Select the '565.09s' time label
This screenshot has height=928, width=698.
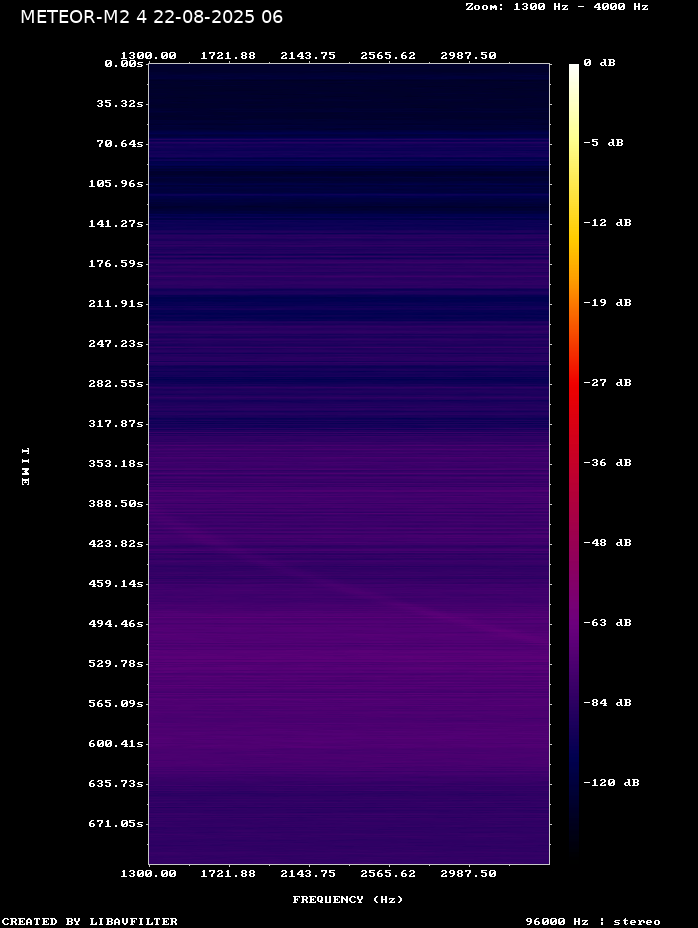(x=116, y=704)
